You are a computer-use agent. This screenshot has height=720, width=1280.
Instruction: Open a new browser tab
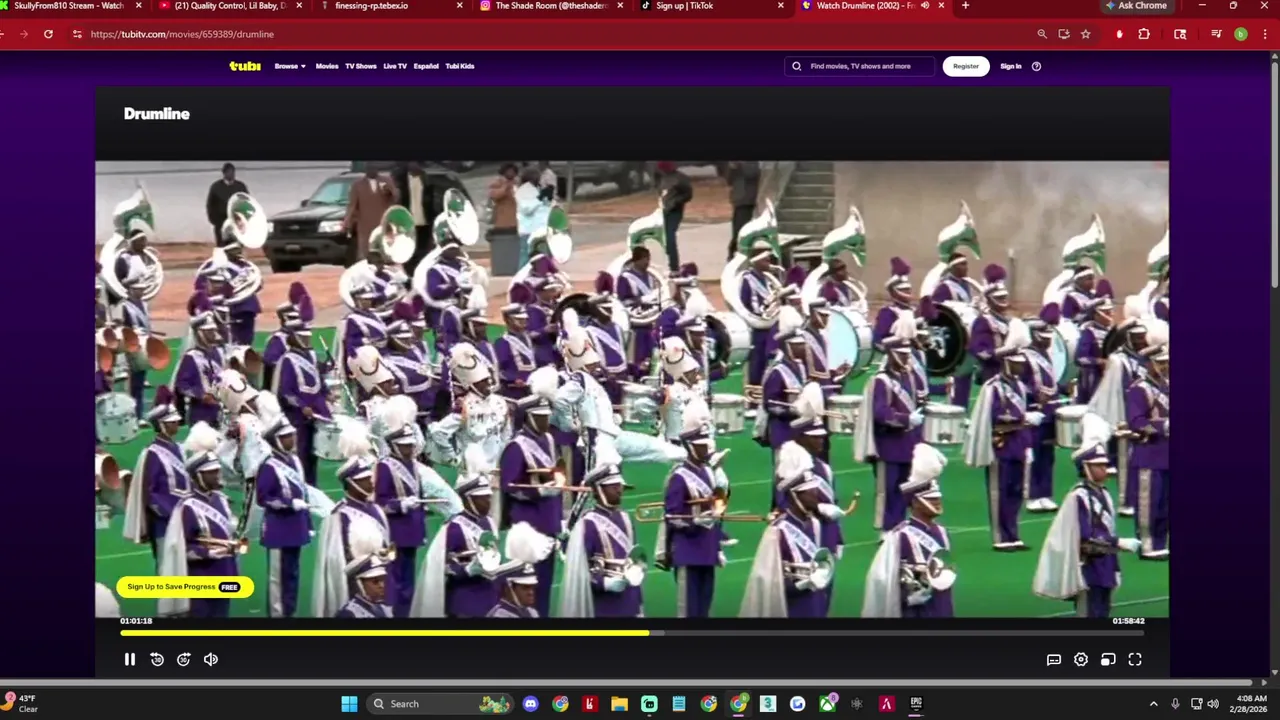tap(965, 5)
